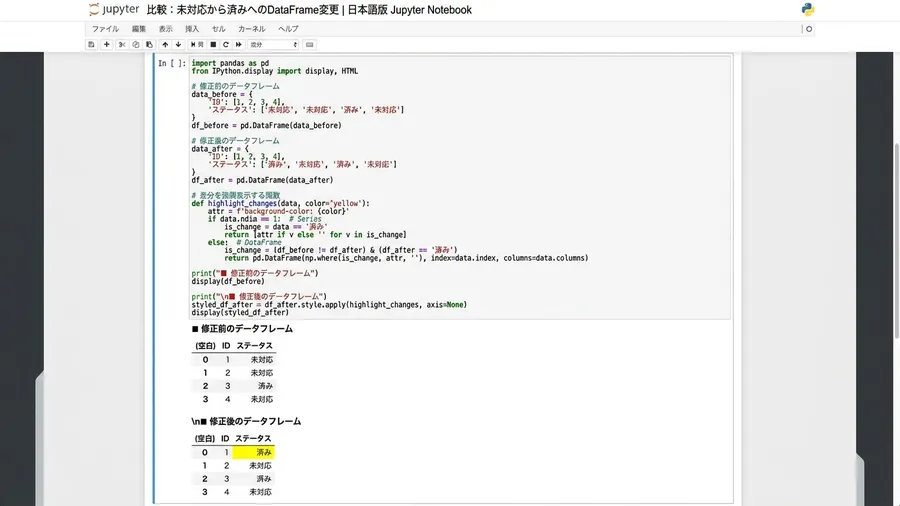Open the cell type dropdown
Screen dimensions: 900x506
(273, 44)
